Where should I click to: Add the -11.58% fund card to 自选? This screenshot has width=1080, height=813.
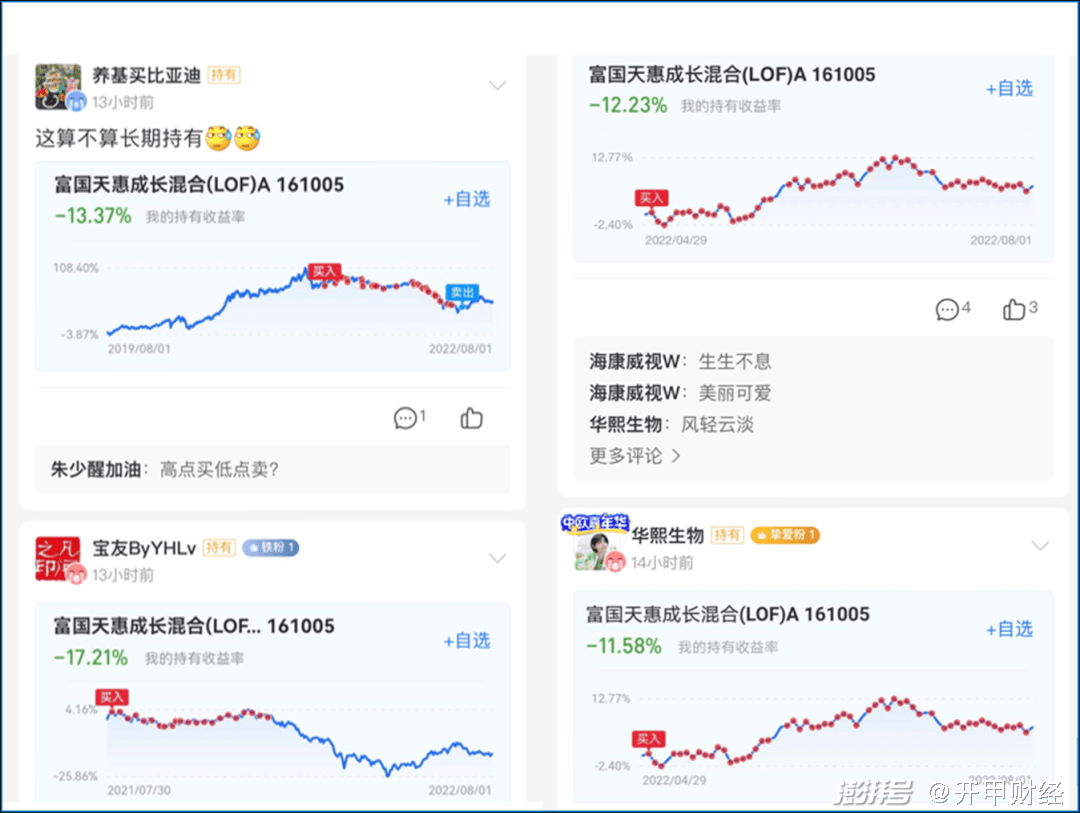1009,629
